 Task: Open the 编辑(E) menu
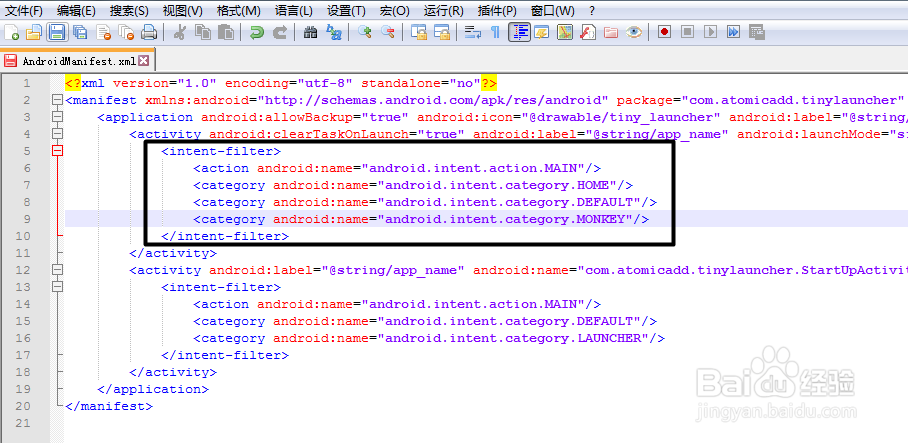[x=76, y=10]
